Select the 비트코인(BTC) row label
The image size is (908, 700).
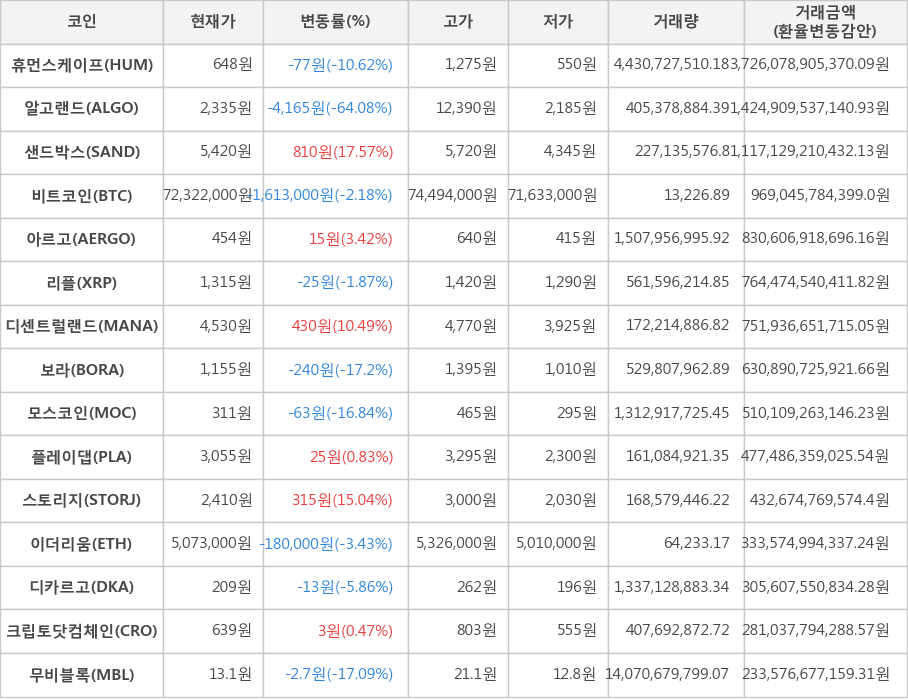82,196
